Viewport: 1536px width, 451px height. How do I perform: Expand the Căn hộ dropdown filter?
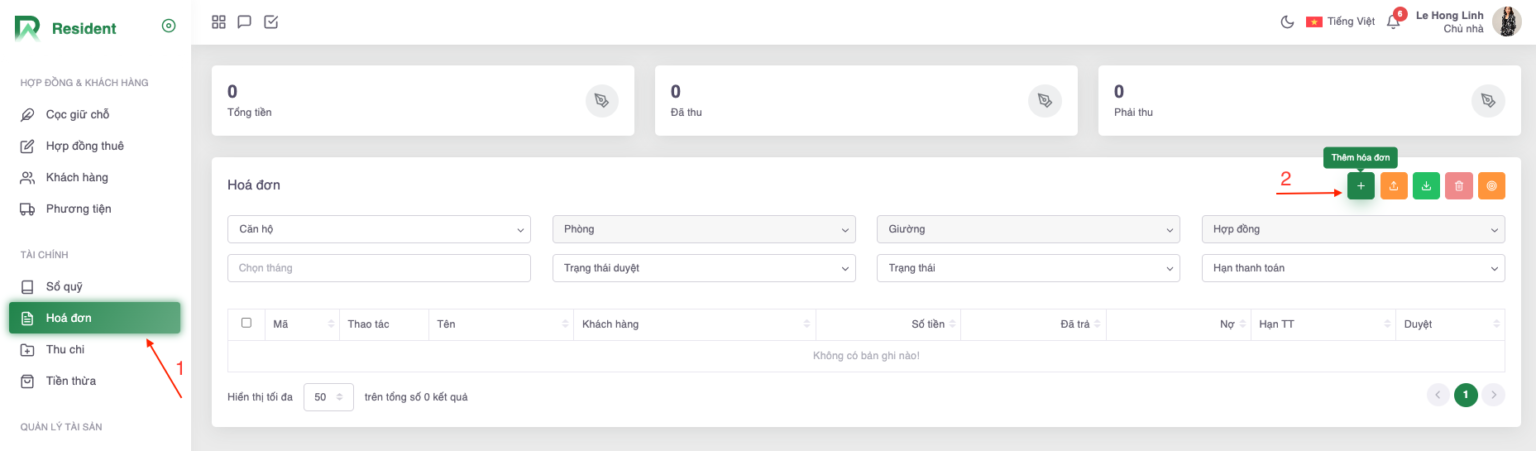[379, 229]
